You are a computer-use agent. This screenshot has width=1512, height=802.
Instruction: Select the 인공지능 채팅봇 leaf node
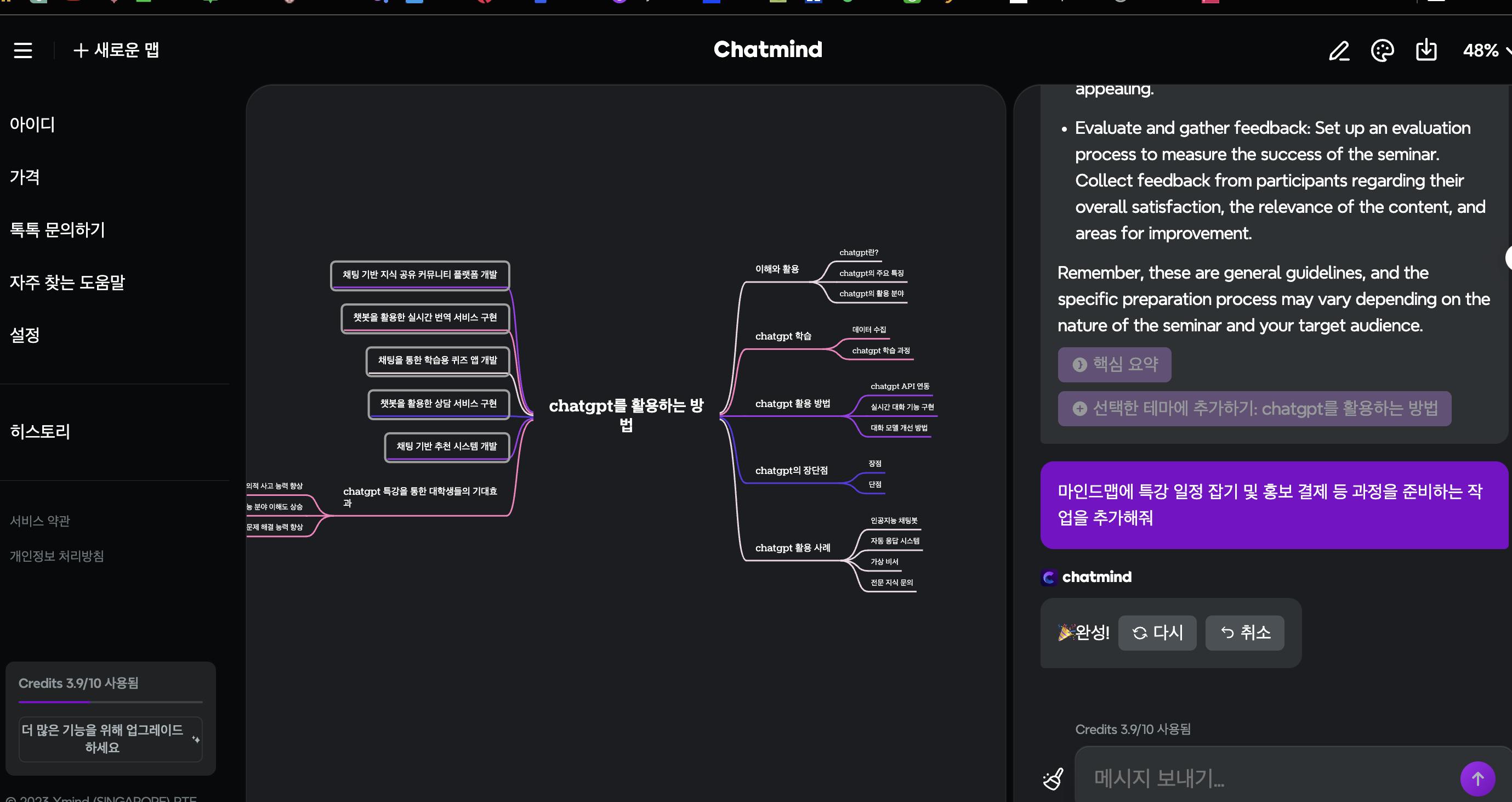click(x=894, y=521)
